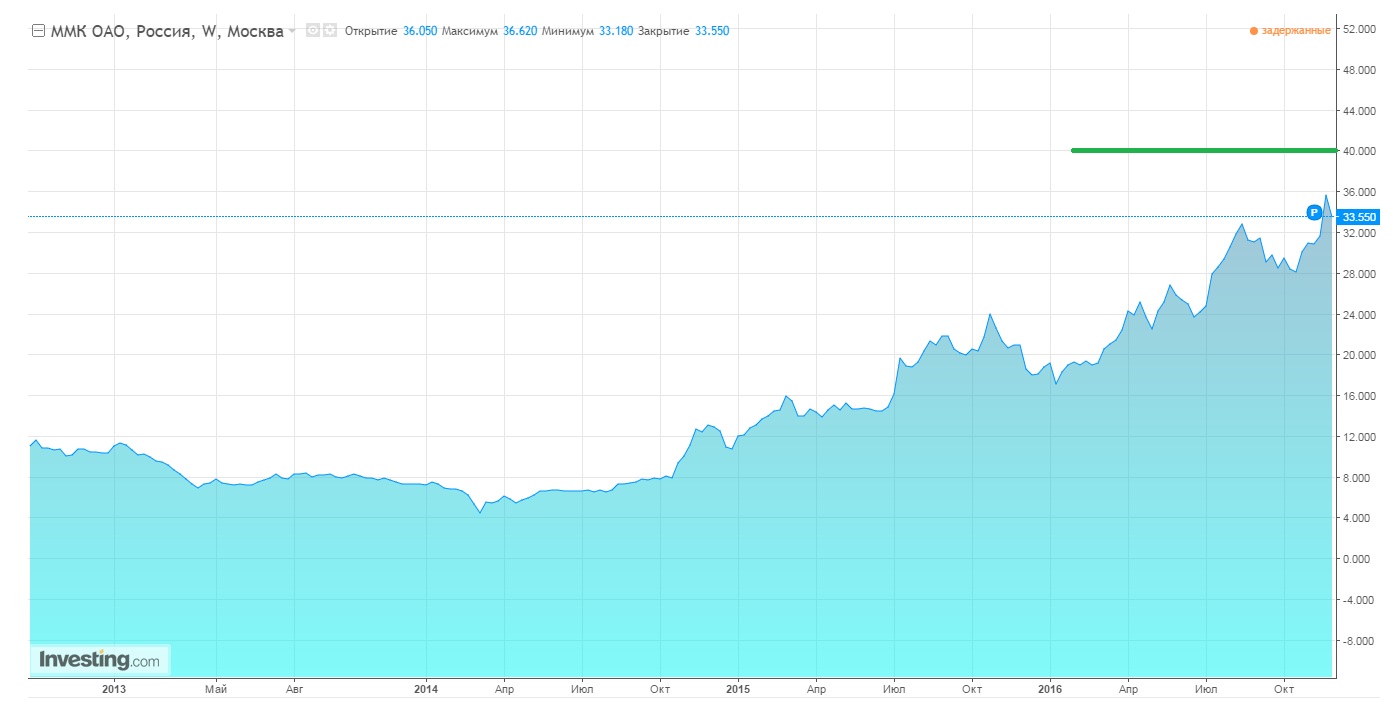Select the green horizontal line at 40.000
The width and height of the screenshot is (1394, 716).
[x=1200, y=151]
